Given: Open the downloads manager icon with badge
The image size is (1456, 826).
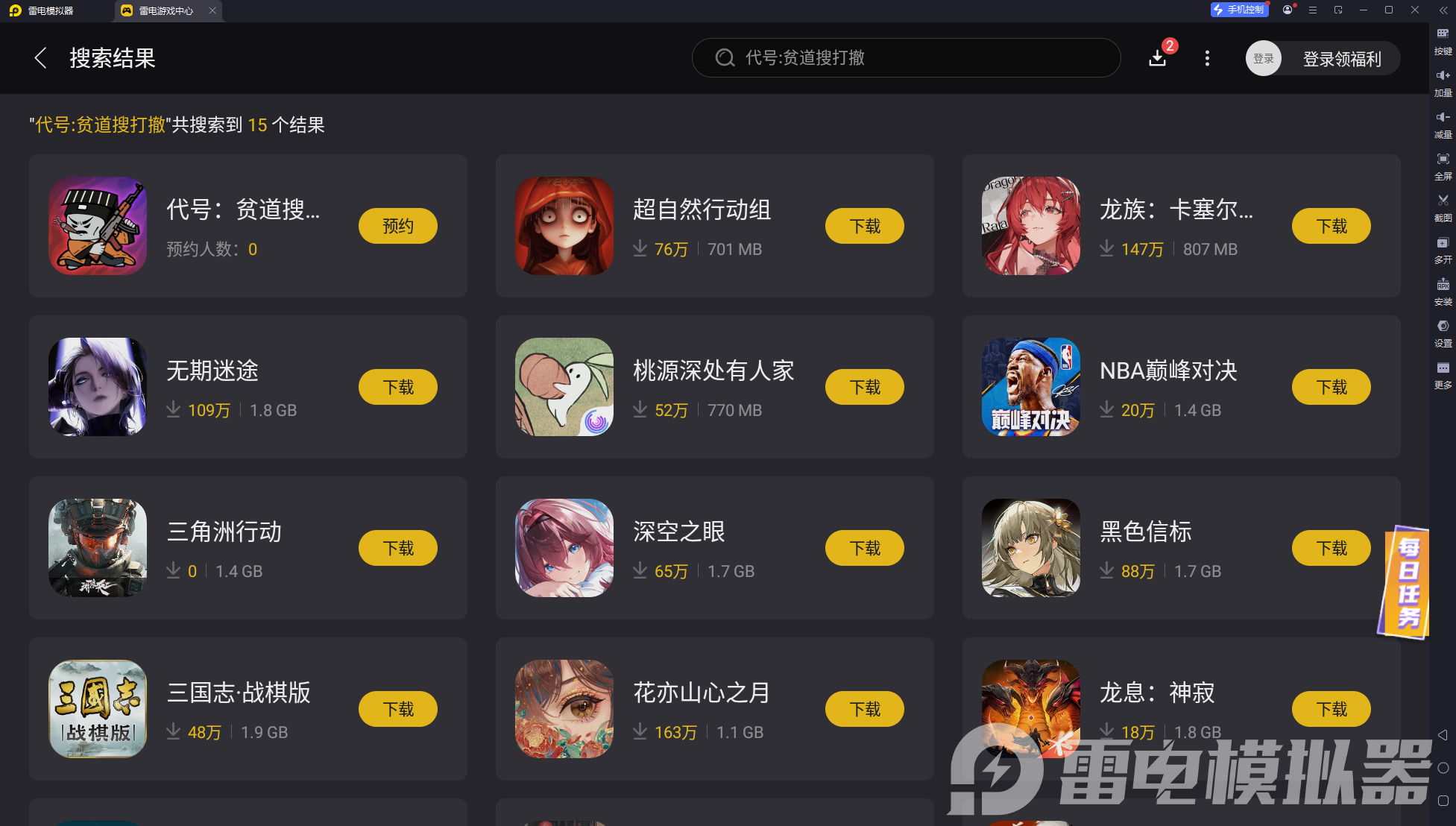Looking at the screenshot, I should pyautogui.click(x=1158, y=57).
